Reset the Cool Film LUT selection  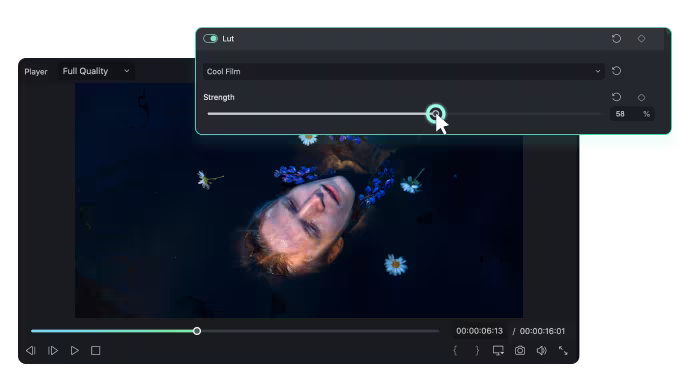click(616, 71)
